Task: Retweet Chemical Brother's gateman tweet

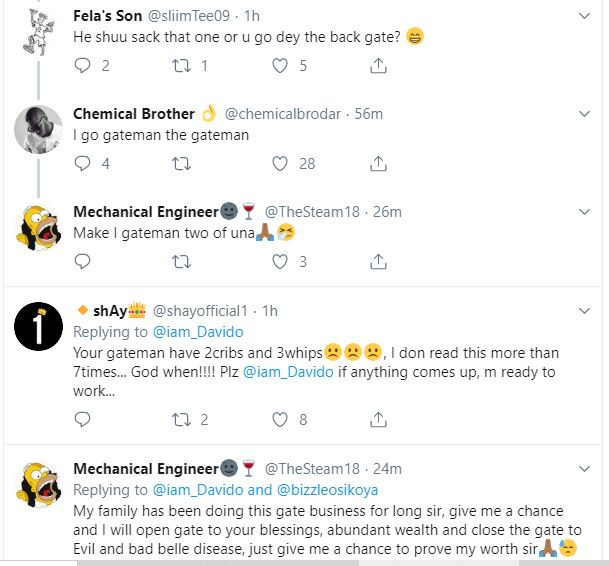Action: coord(181,164)
